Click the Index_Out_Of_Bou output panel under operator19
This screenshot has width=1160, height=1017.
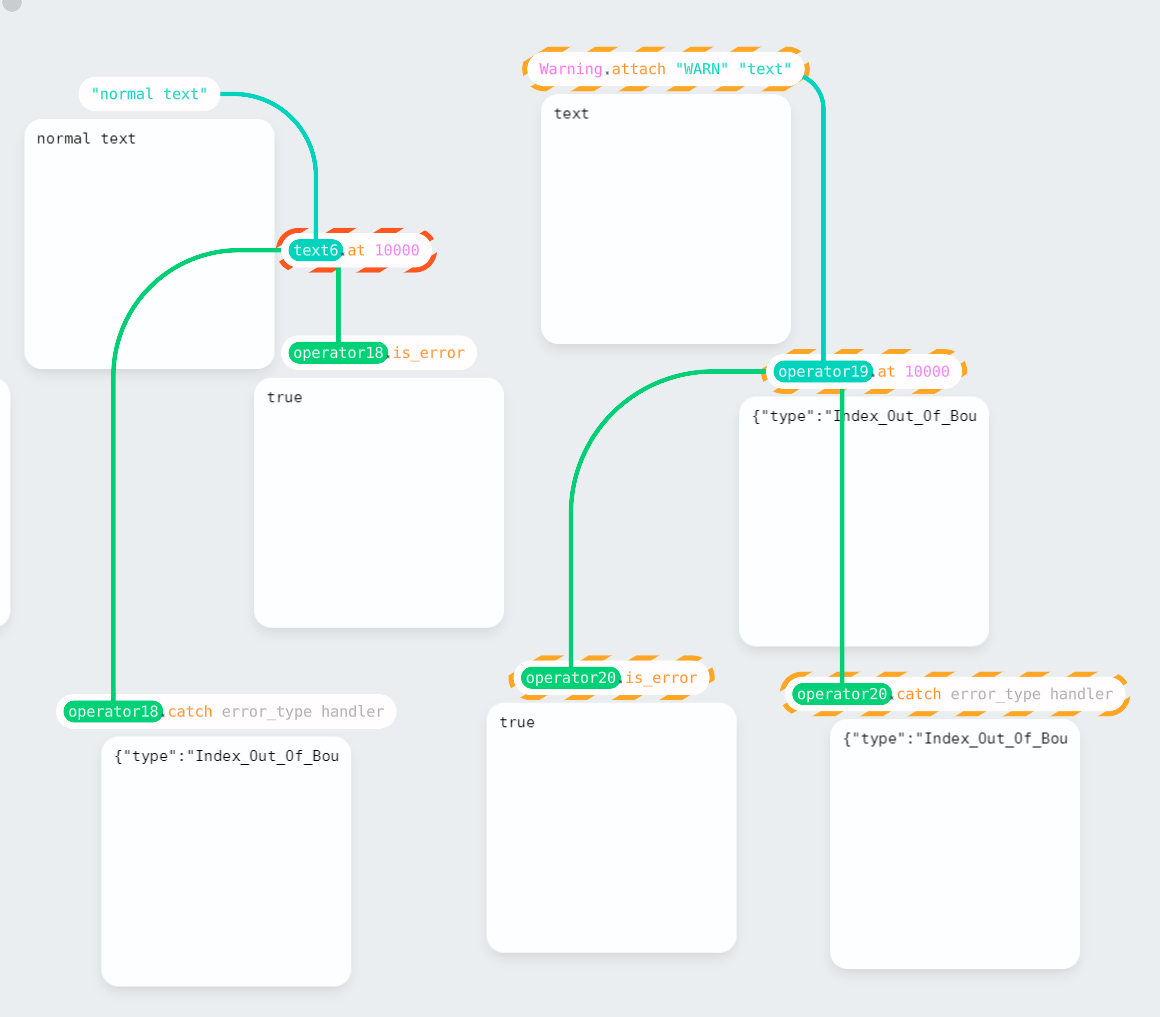point(863,520)
